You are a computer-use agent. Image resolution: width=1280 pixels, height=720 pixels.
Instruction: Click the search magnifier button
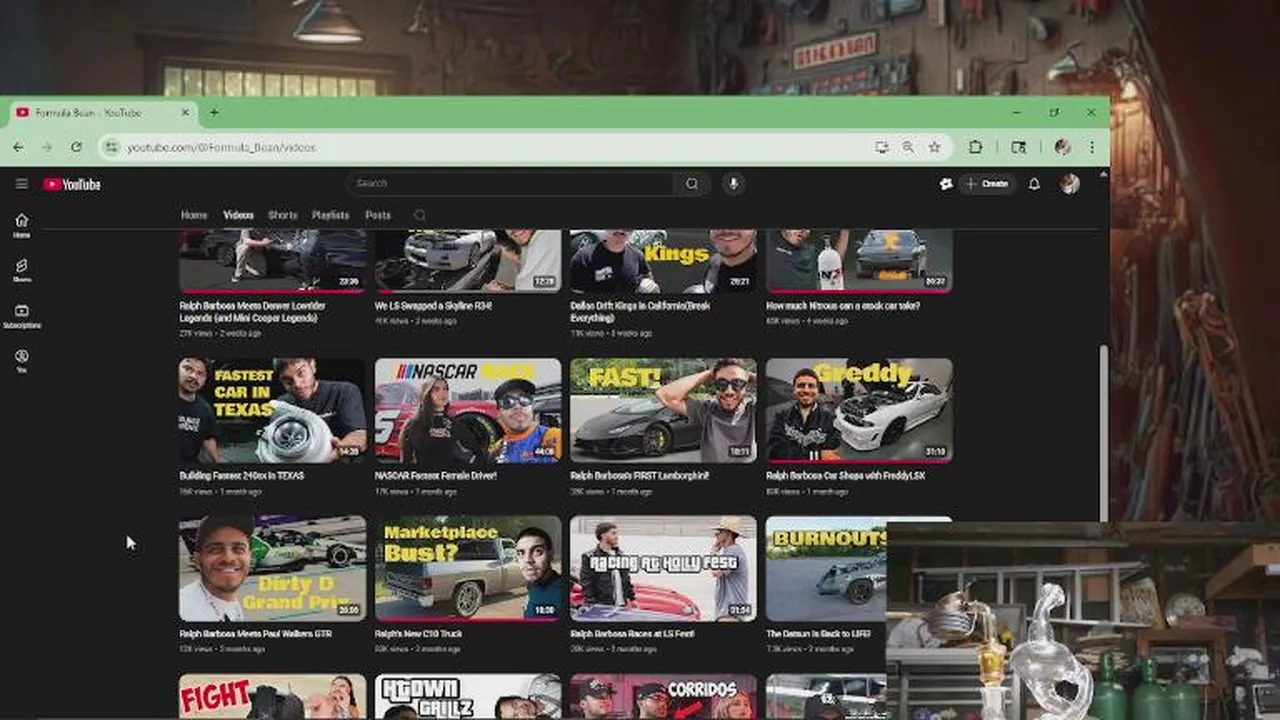692,183
